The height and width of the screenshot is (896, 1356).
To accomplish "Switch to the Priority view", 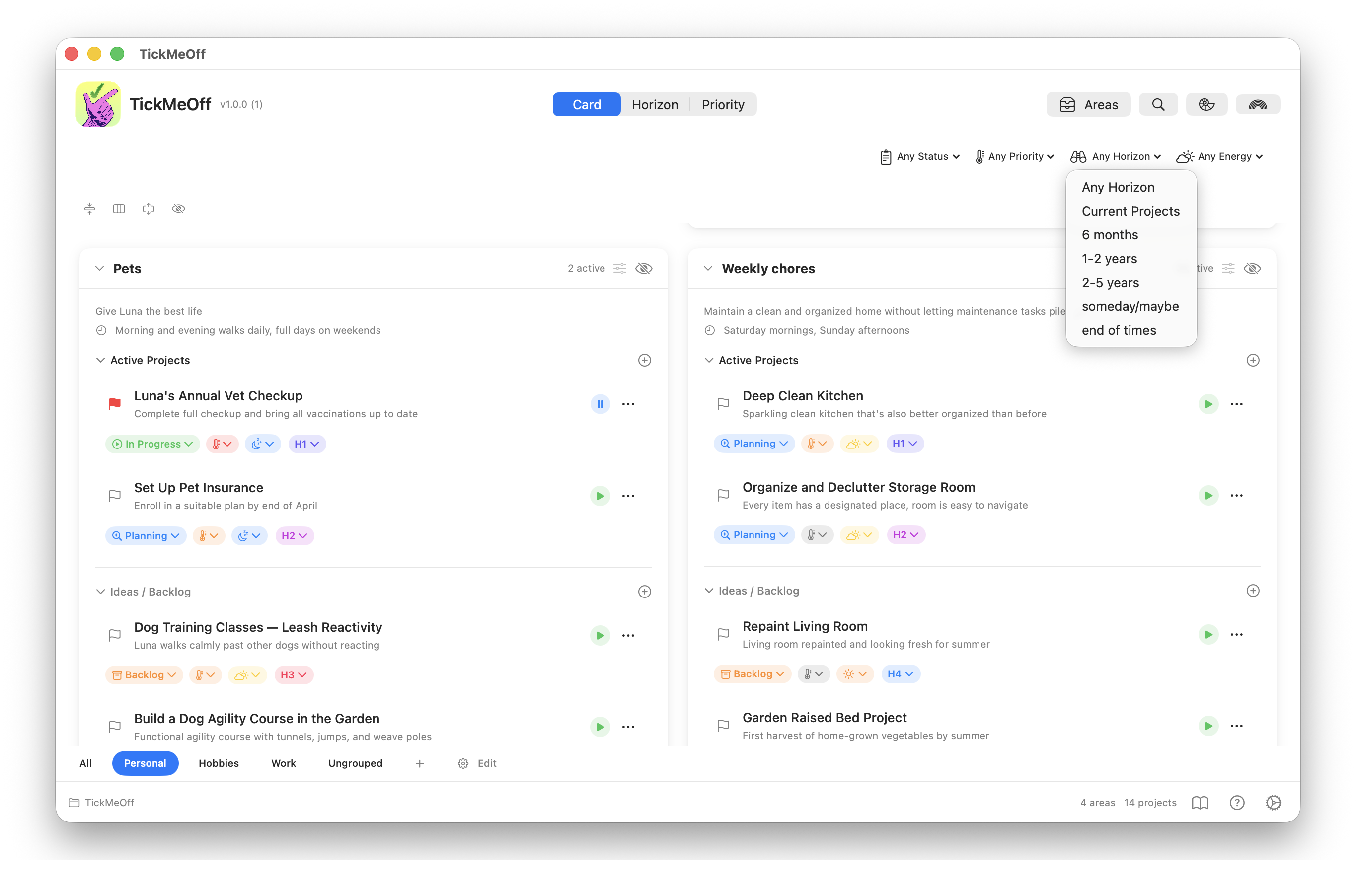I will click(x=722, y=105).
